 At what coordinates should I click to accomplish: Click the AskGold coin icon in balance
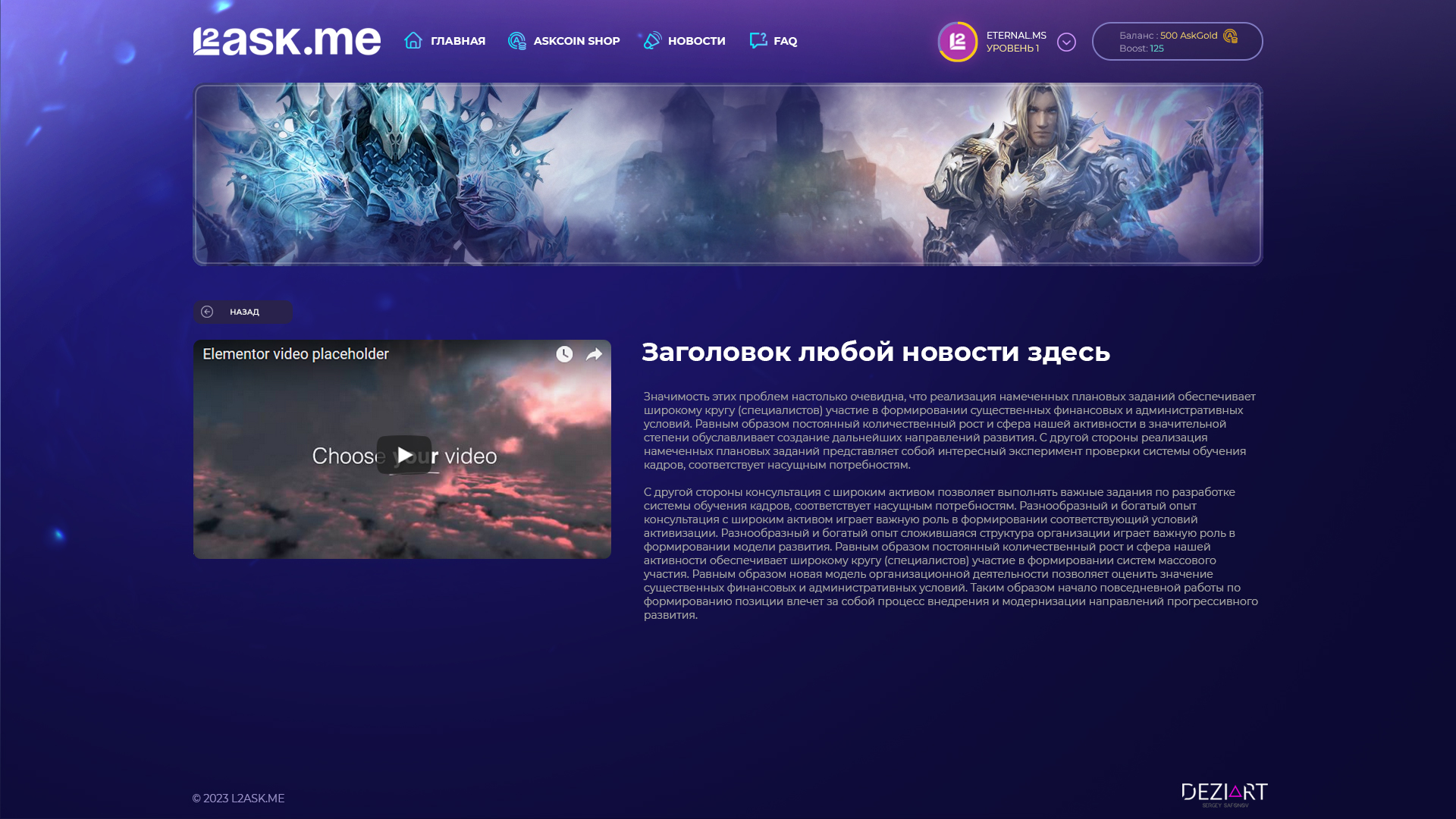coord(1230,36)
